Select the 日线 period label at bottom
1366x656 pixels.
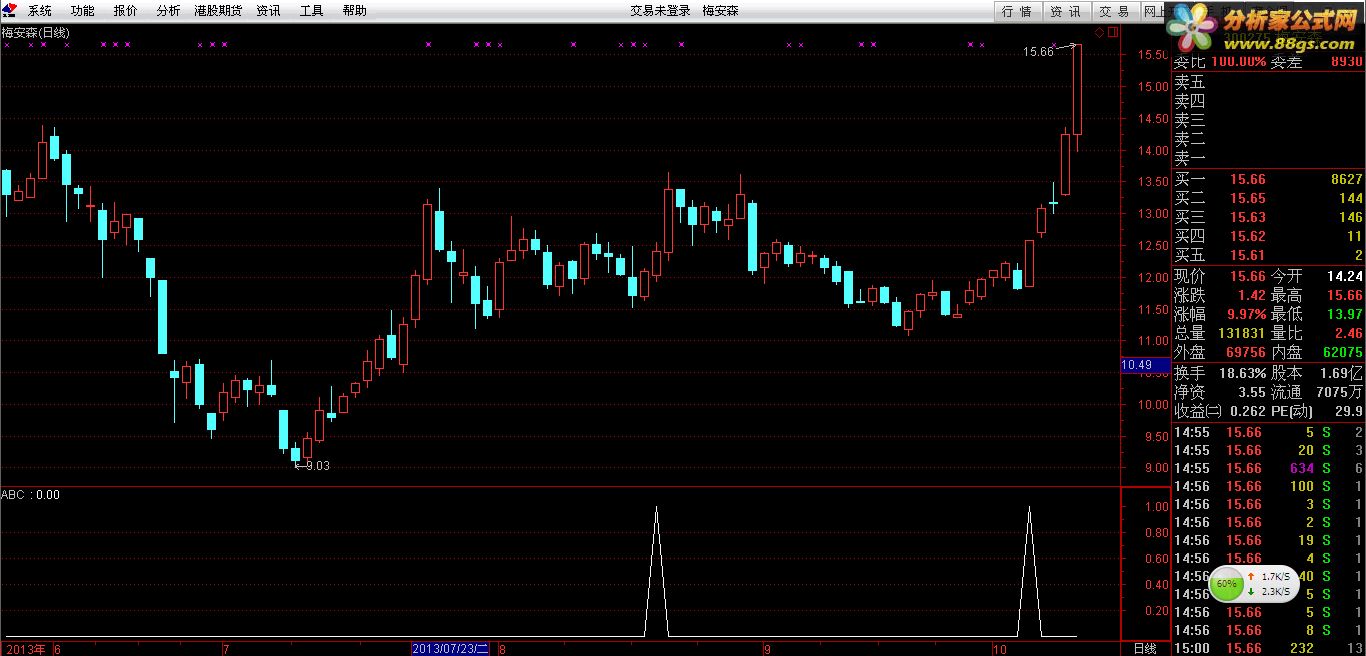pos(1144,649)
